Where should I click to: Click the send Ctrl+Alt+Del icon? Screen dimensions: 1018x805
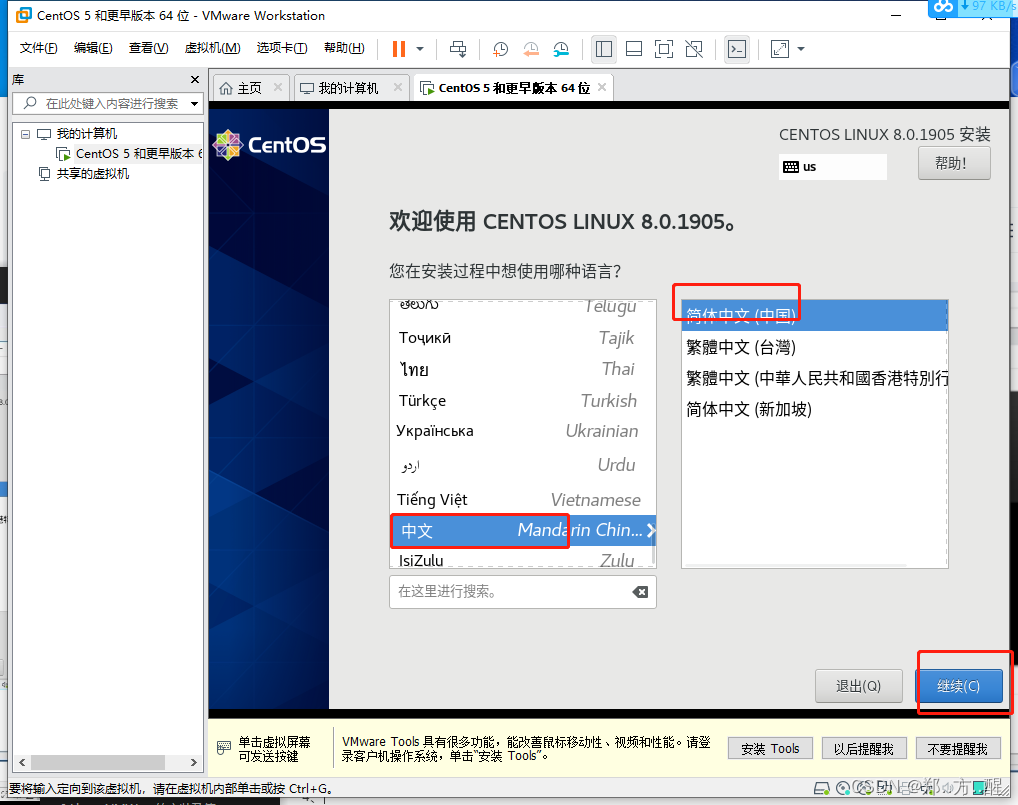458,49
